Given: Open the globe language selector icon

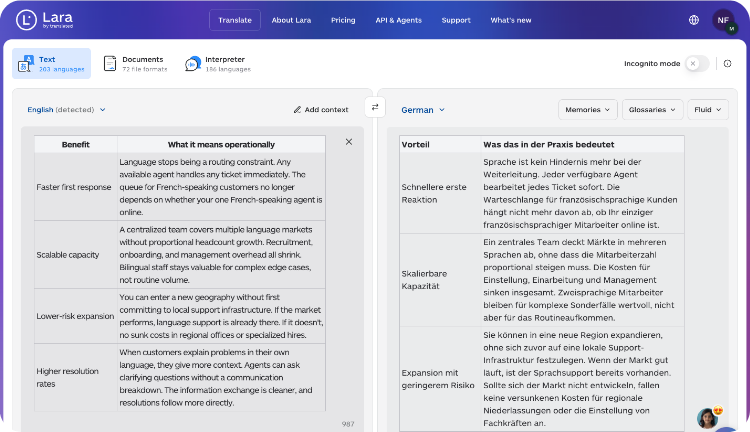Looking at the screenshot, I should [694, 20].
